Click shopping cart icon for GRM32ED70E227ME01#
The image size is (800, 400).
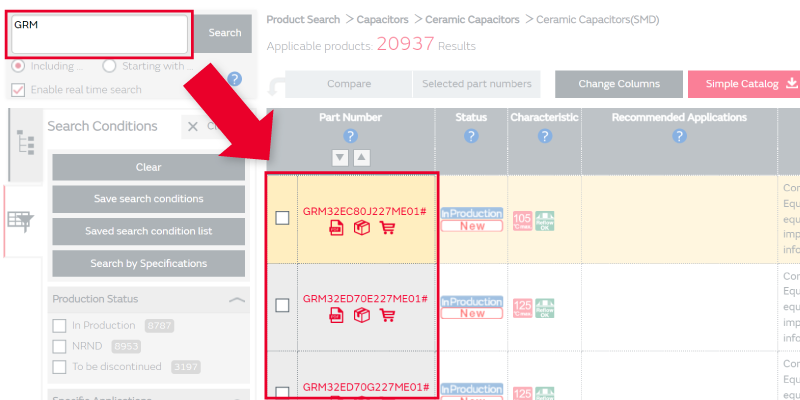386,315
